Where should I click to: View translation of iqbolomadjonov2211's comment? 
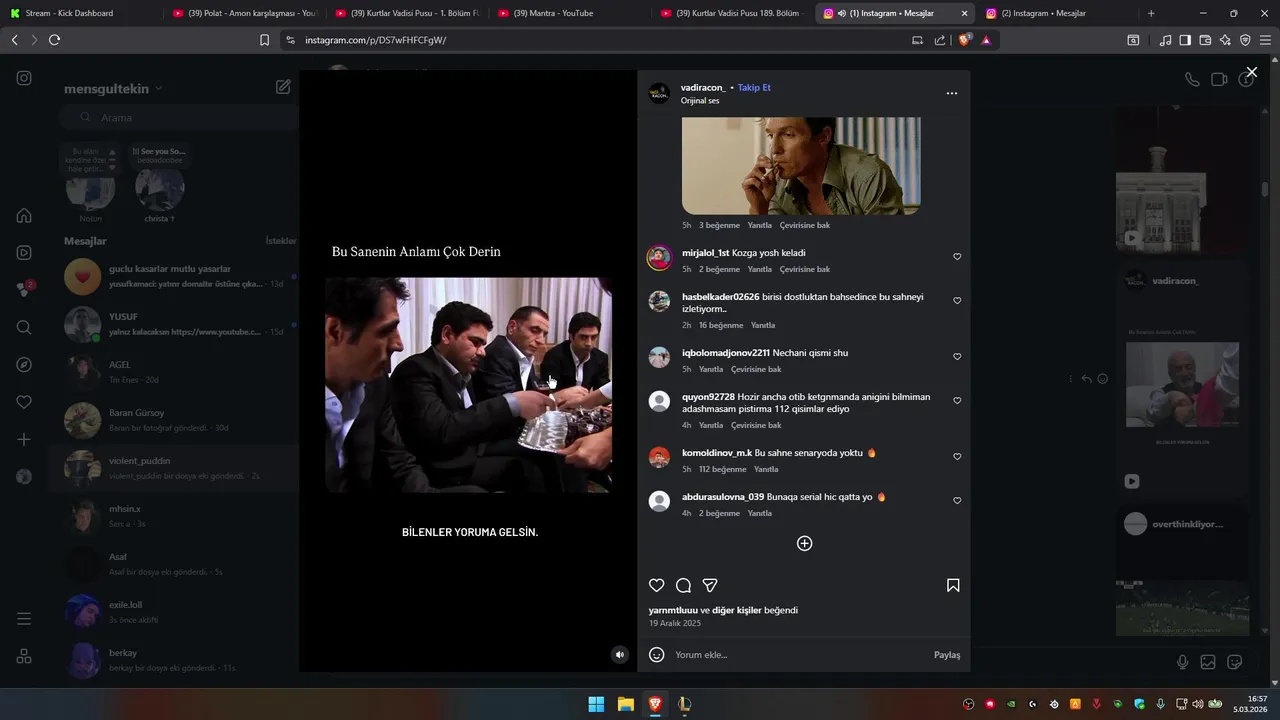pyautogui.click(x=756, y=369)
